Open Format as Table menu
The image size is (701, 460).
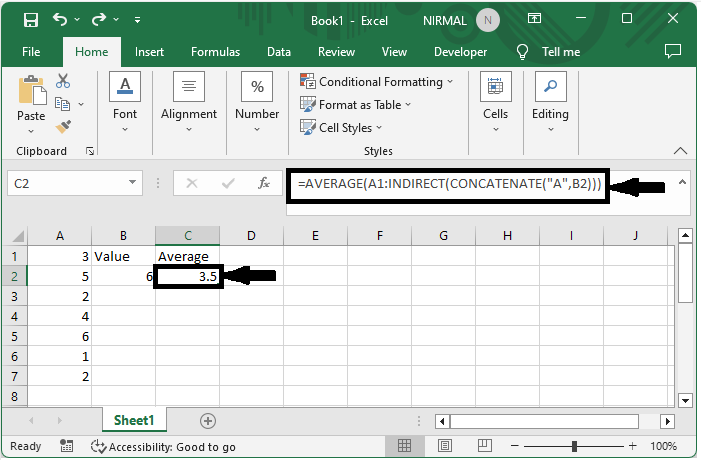click(x=355, y=105)
